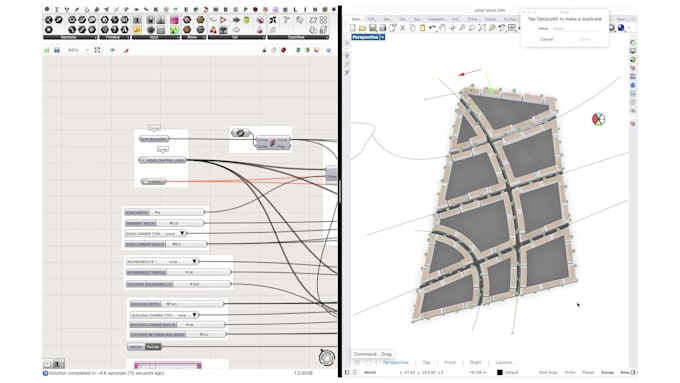680x383 pixels.
Task: Click DISTANCE BETWEEN BUILDINGS slider
Action: click(x=178, y=334)
